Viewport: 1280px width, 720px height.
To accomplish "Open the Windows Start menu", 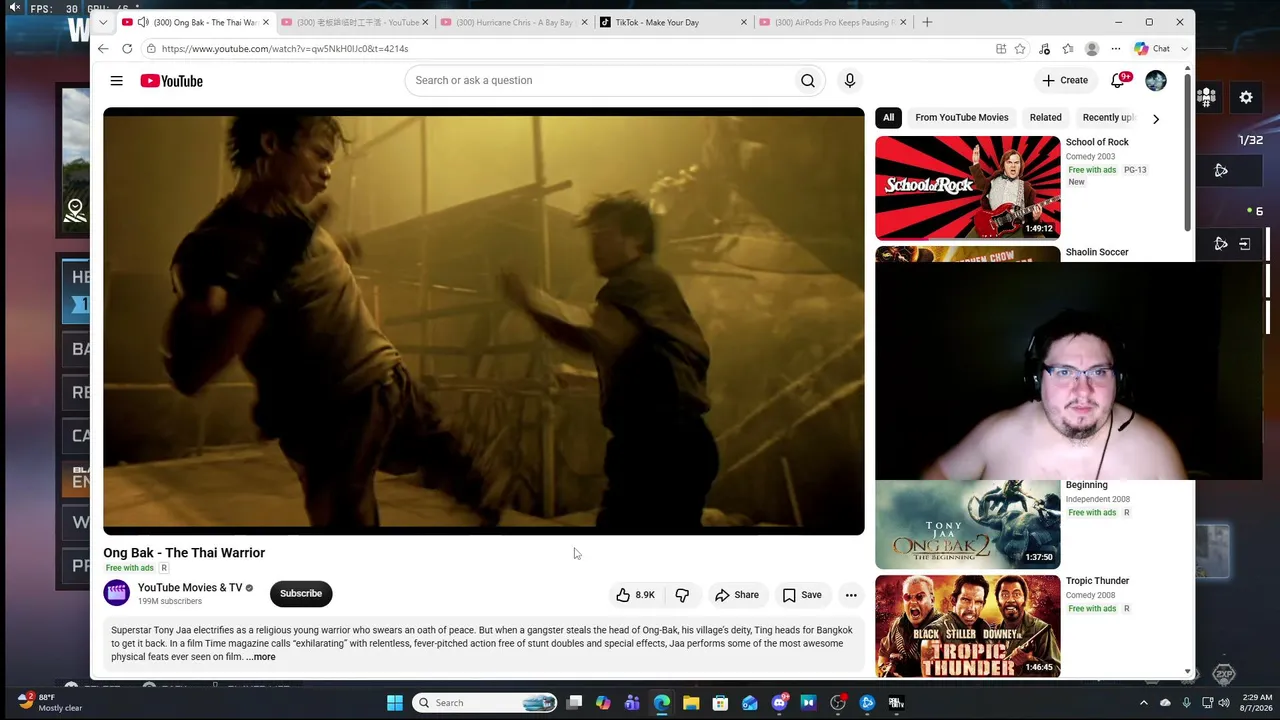I will [x=395, y=703].
